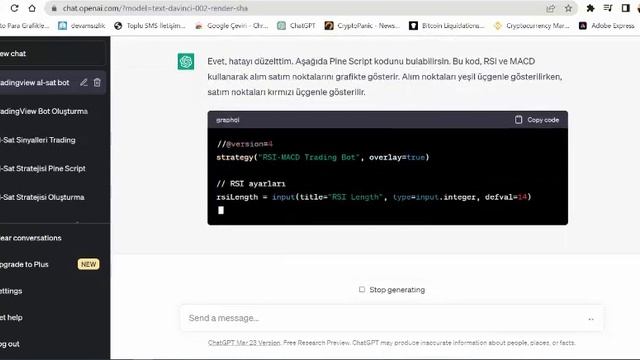This screenshot has height=360, width=640.
Task: Click the lock icon in the address bar
Action: click(x=54, y=8)
